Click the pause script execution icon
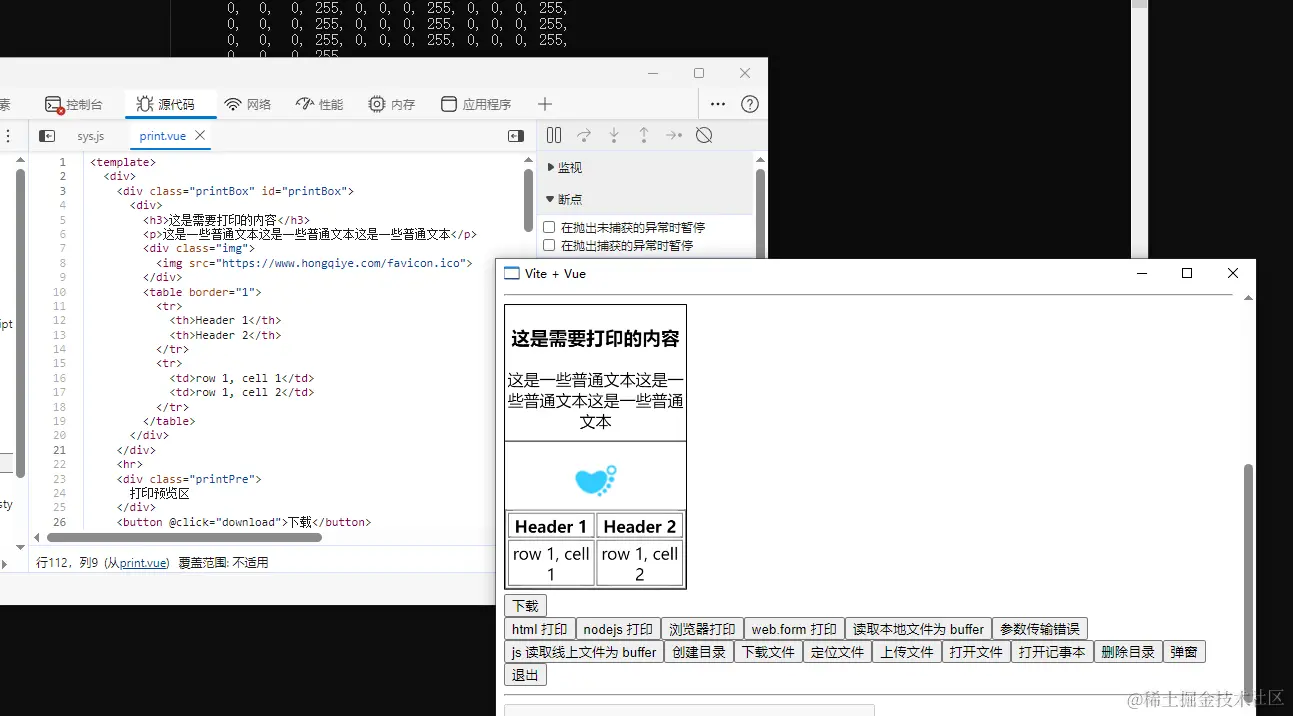 554,135
